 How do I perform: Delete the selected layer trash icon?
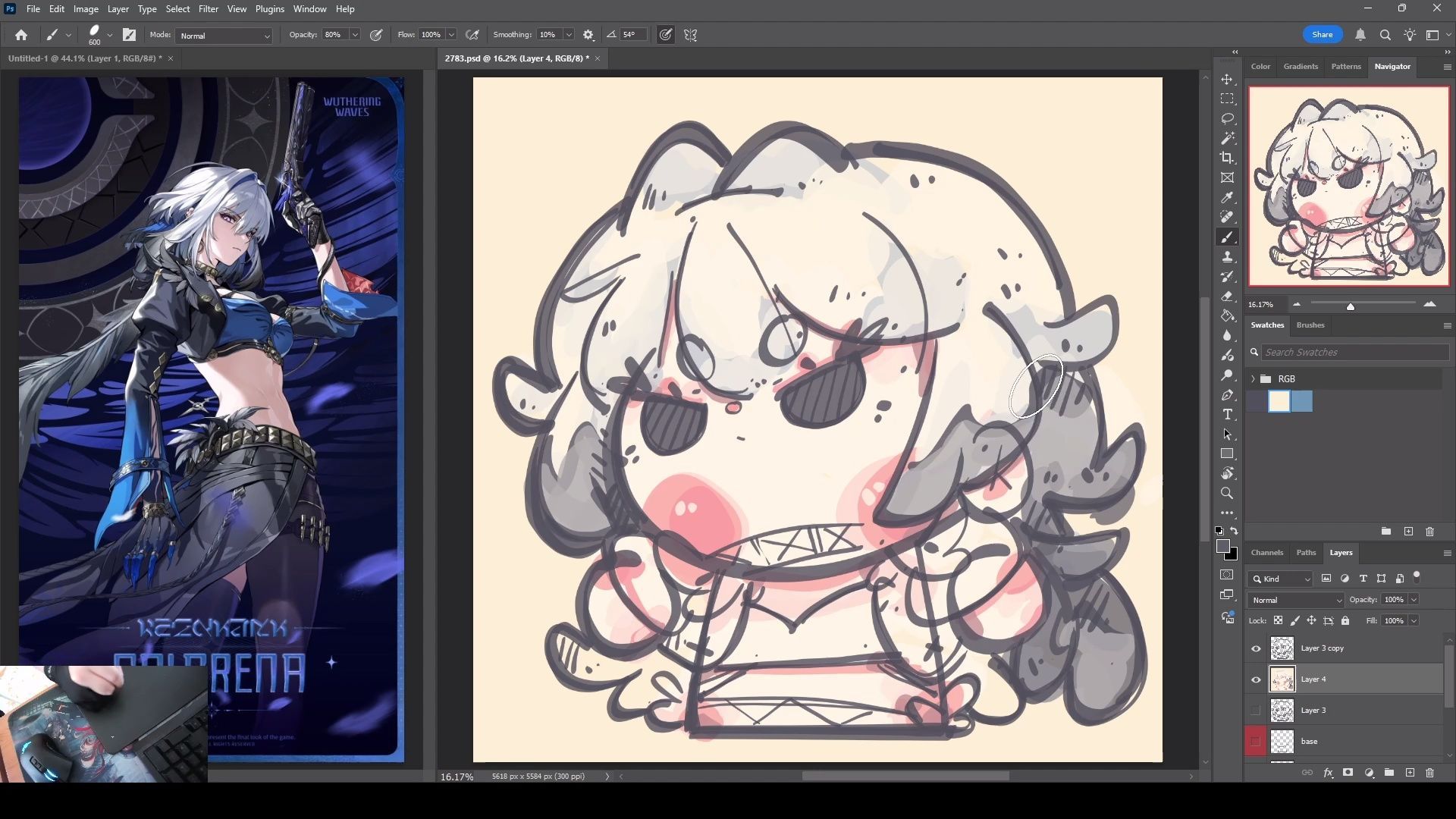pyautogui.click(x=1429, y=773)
